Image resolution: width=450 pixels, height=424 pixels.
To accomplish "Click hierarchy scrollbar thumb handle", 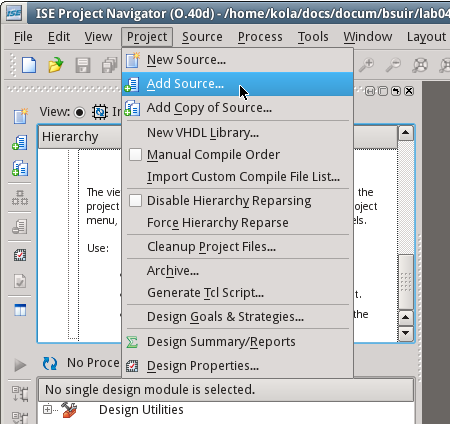I will click(406, 282).
